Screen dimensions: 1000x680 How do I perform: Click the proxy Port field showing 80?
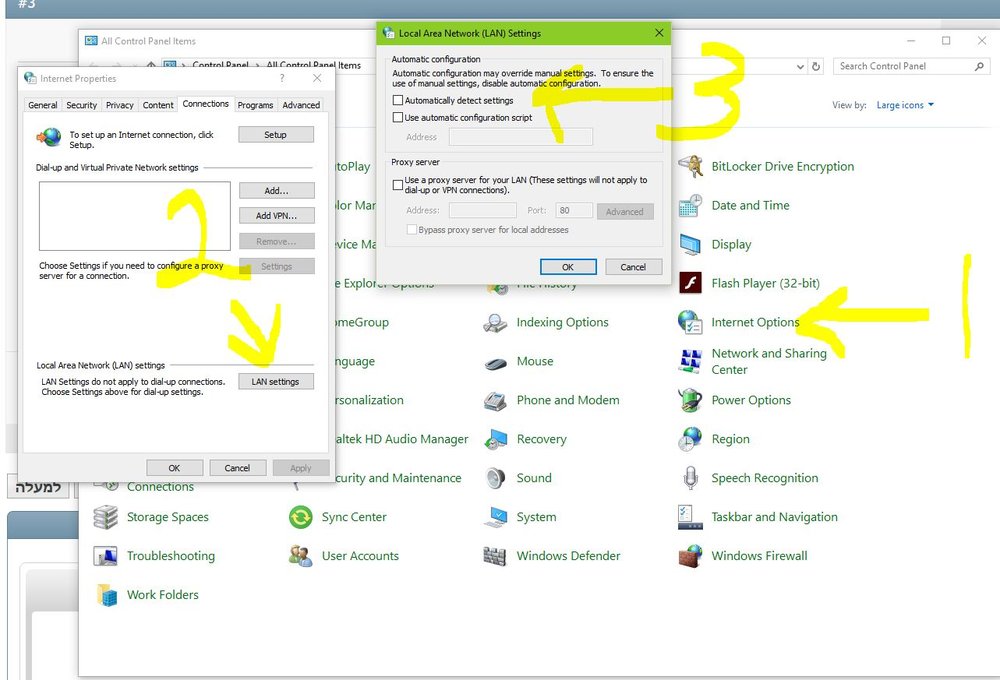point(573,211)
